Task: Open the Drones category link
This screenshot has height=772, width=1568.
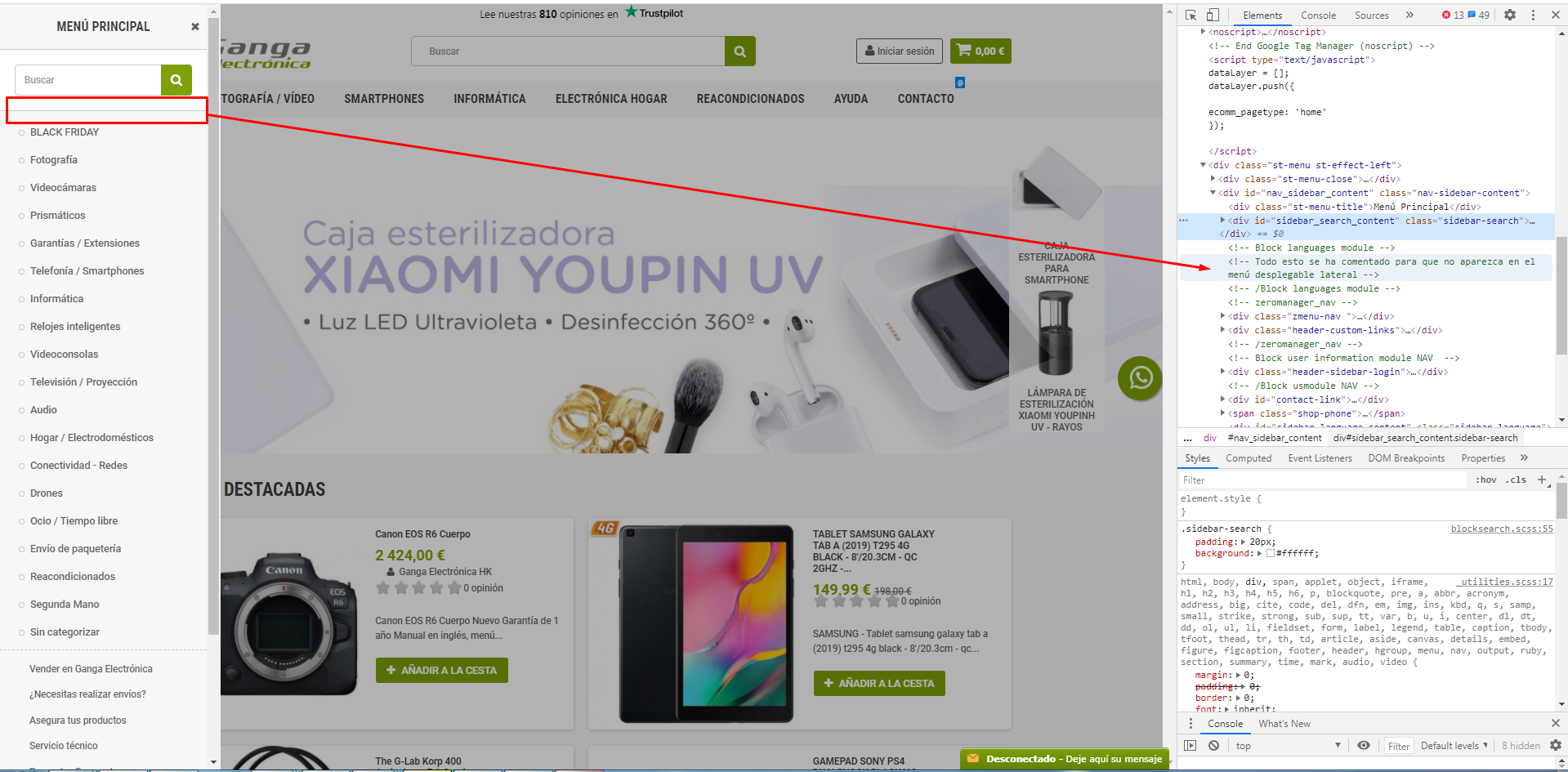Action: 47,493
